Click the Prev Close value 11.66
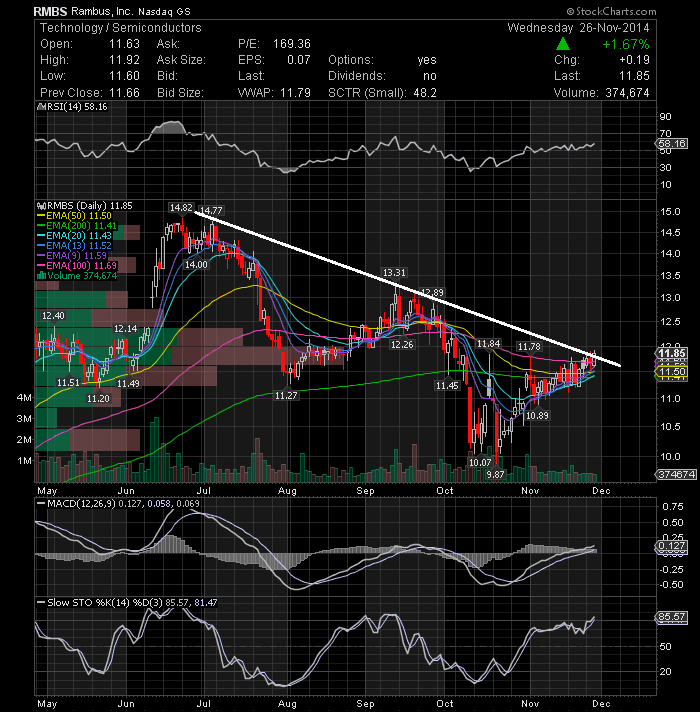Viewport: 700px width, 712px height. [124, 93]
